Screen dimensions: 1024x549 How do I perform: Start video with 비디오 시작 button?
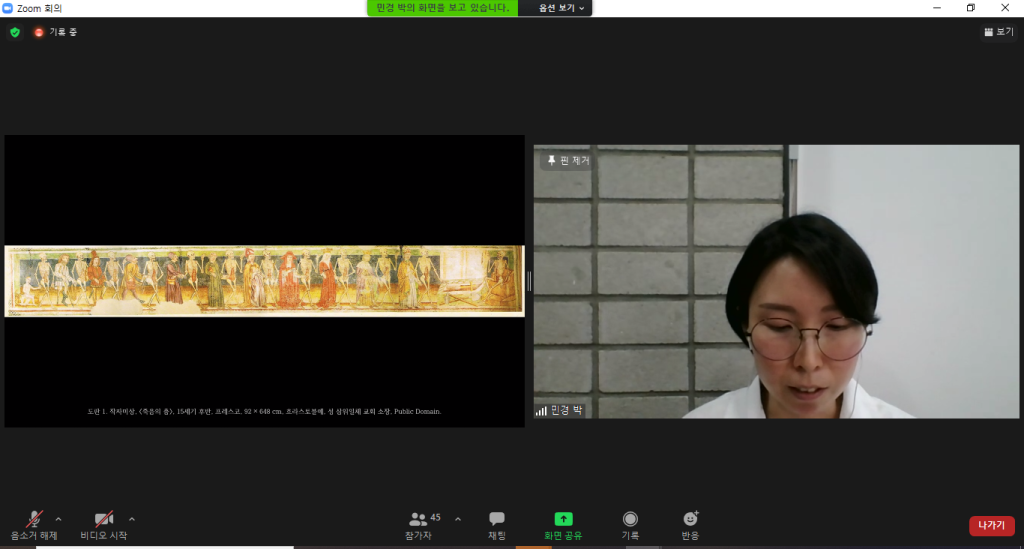click(x=104, y=525)
